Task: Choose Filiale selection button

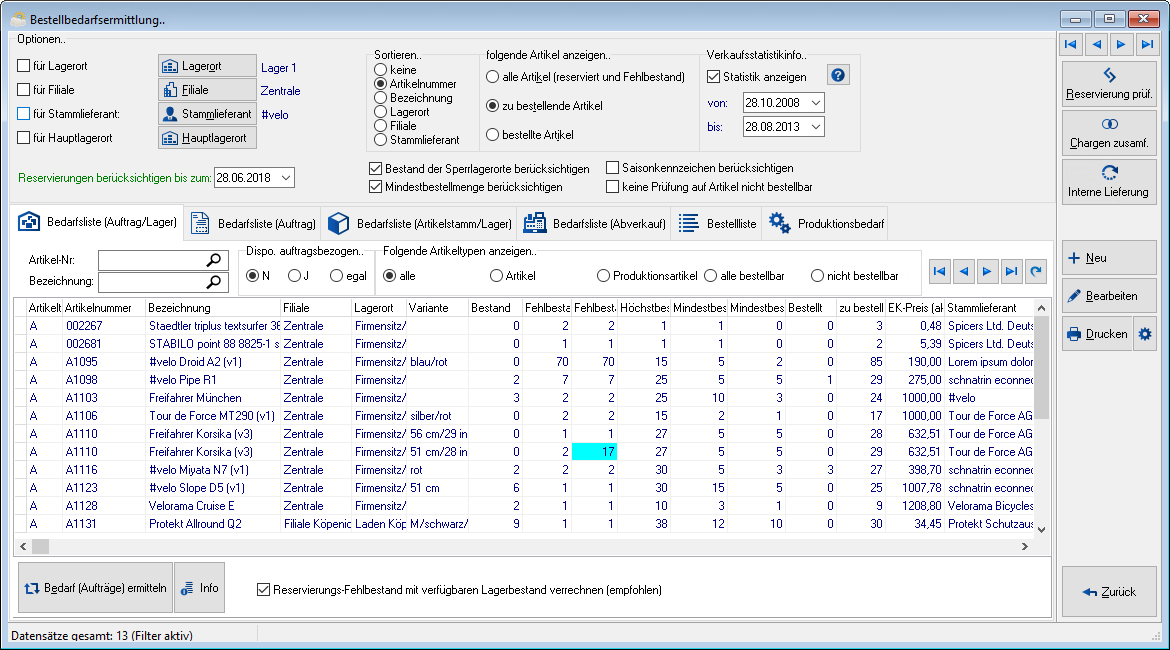Action: 207,90
